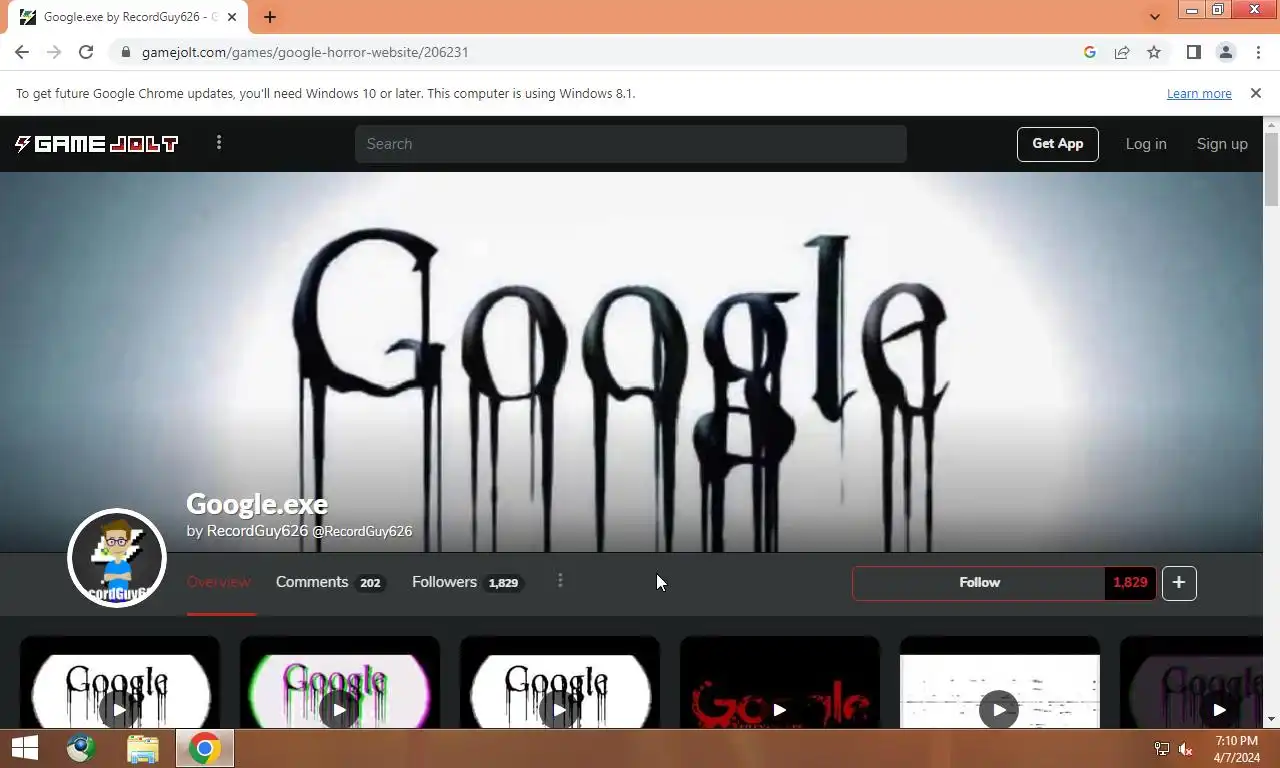Dismiss the Chrome update notice

click(1256, 93)
